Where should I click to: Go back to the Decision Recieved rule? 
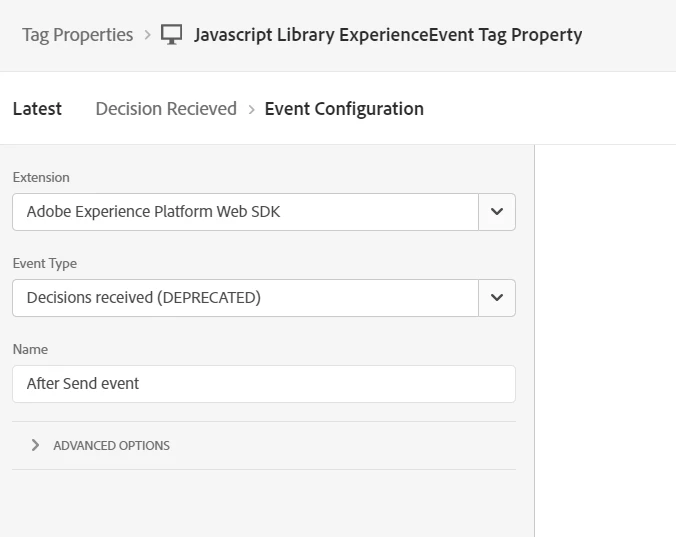pos(166,109)
